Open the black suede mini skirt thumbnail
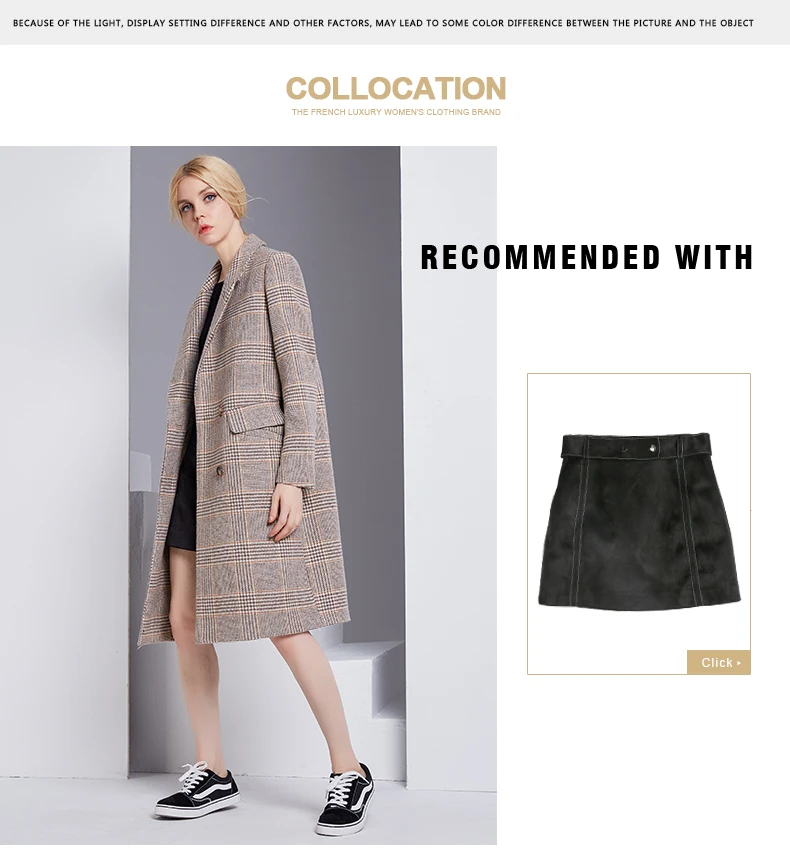790x860 pixels. [639, 521]
